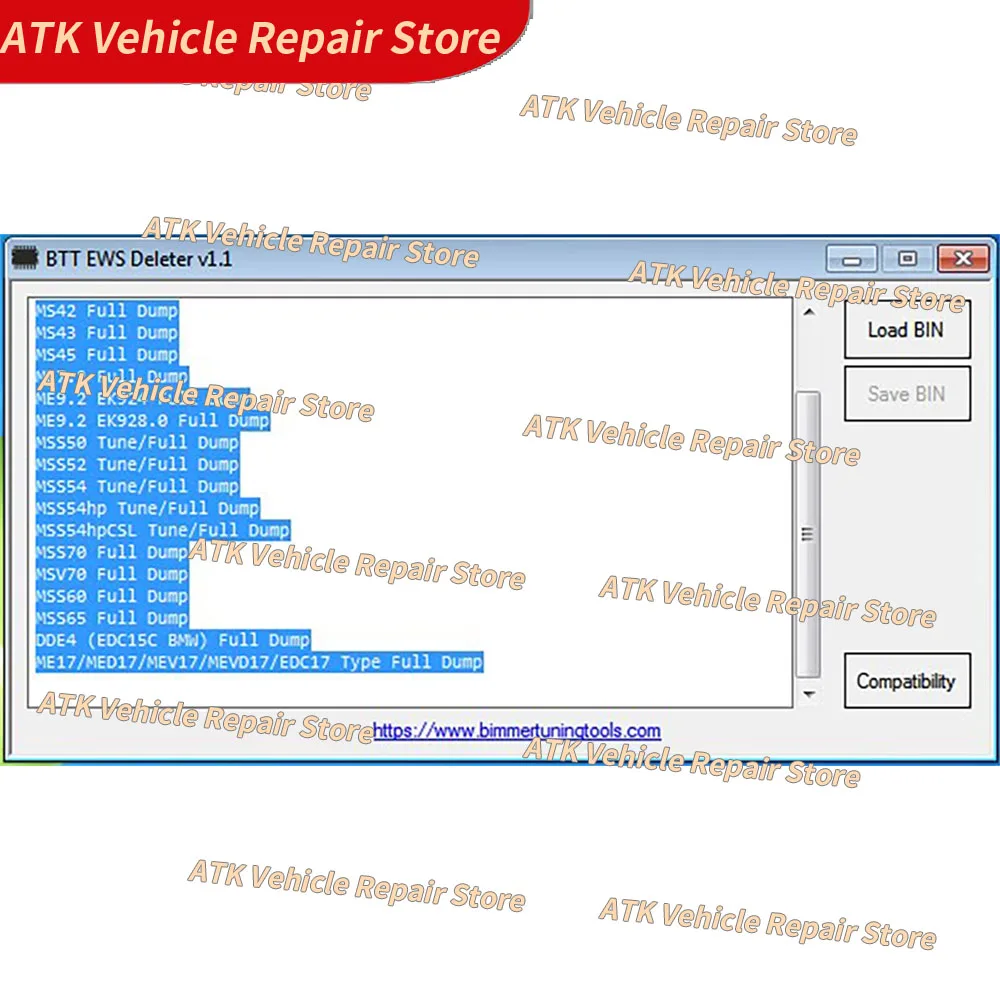Minimize the BTT EWS Deleter window
Screen dimensions: 1000x1000
(851, 259)
